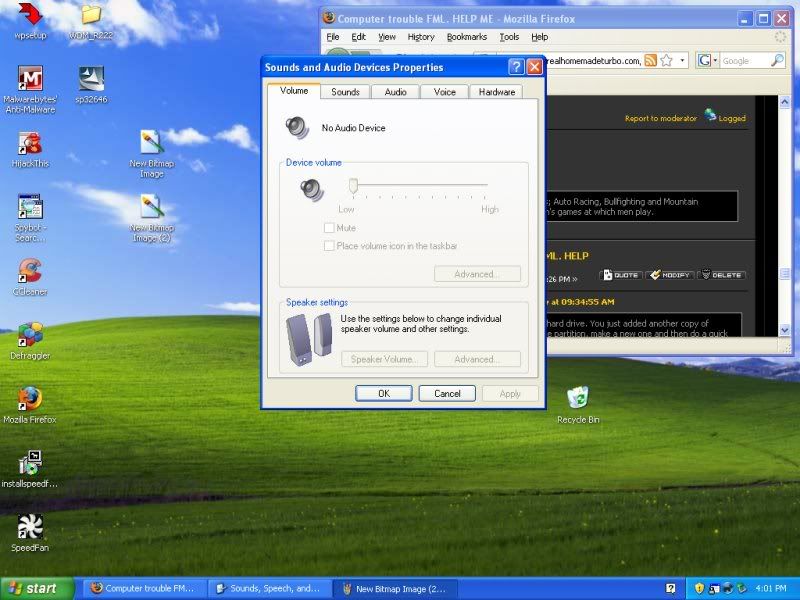Switch to Sounds, Speech, and... taskbar button
800x600 pixels.
point(269,588)
